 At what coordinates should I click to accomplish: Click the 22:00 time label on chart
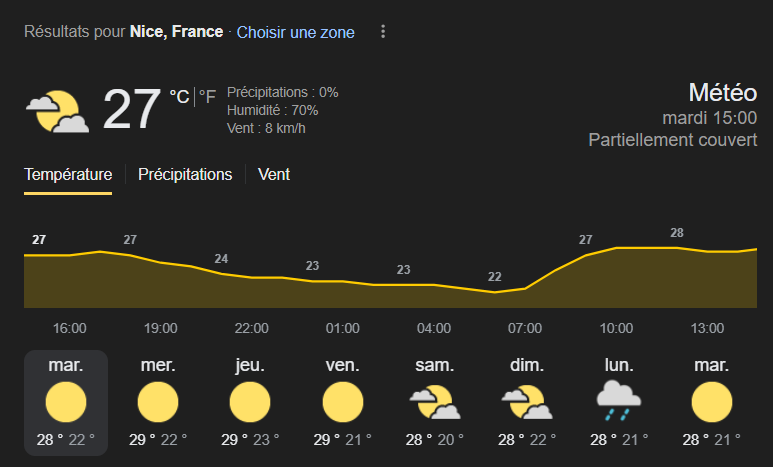tap(251, 328)
